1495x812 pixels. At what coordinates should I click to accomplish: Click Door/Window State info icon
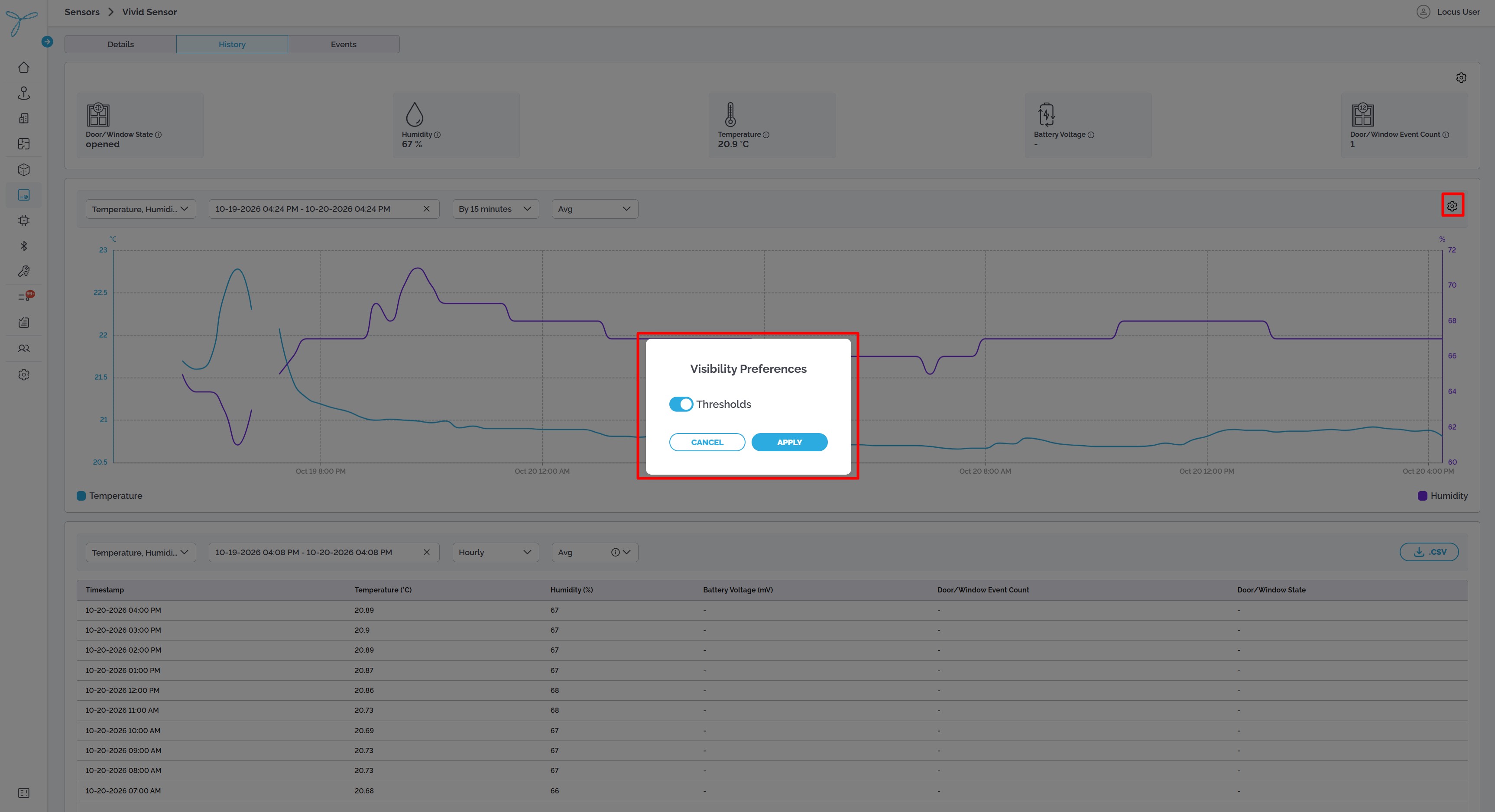[159, 135]
